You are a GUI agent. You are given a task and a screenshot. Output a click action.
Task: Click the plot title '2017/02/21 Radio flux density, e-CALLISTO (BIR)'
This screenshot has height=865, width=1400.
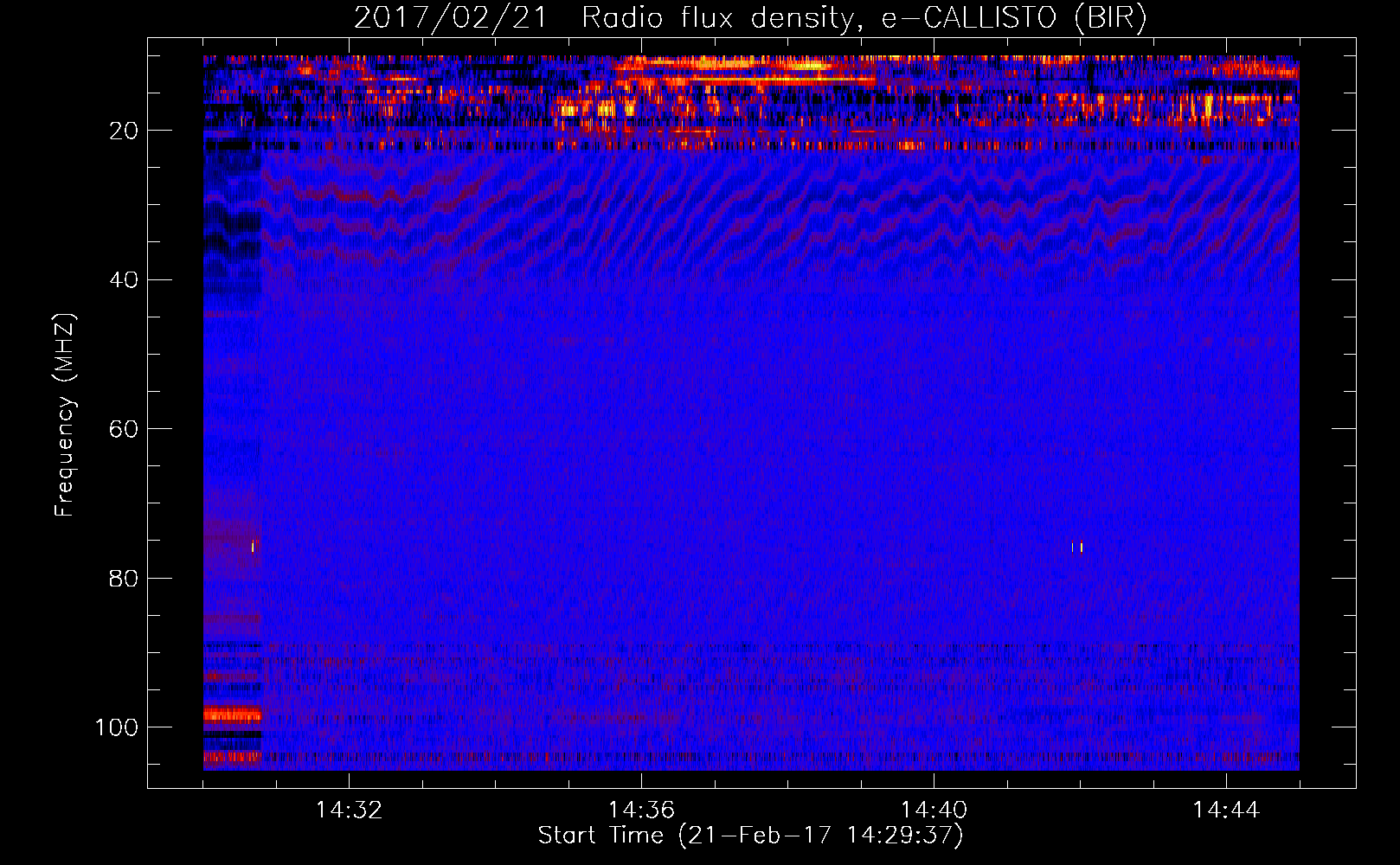point(750,17)
